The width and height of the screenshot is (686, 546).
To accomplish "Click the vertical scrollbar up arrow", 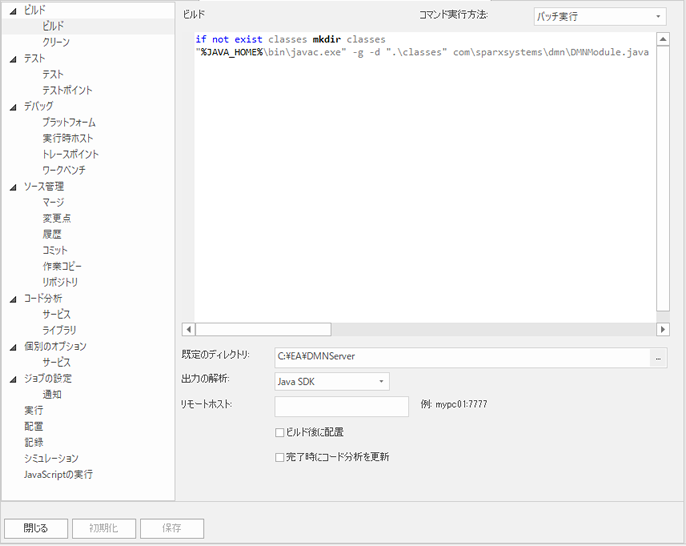I will tap(663, 40).
